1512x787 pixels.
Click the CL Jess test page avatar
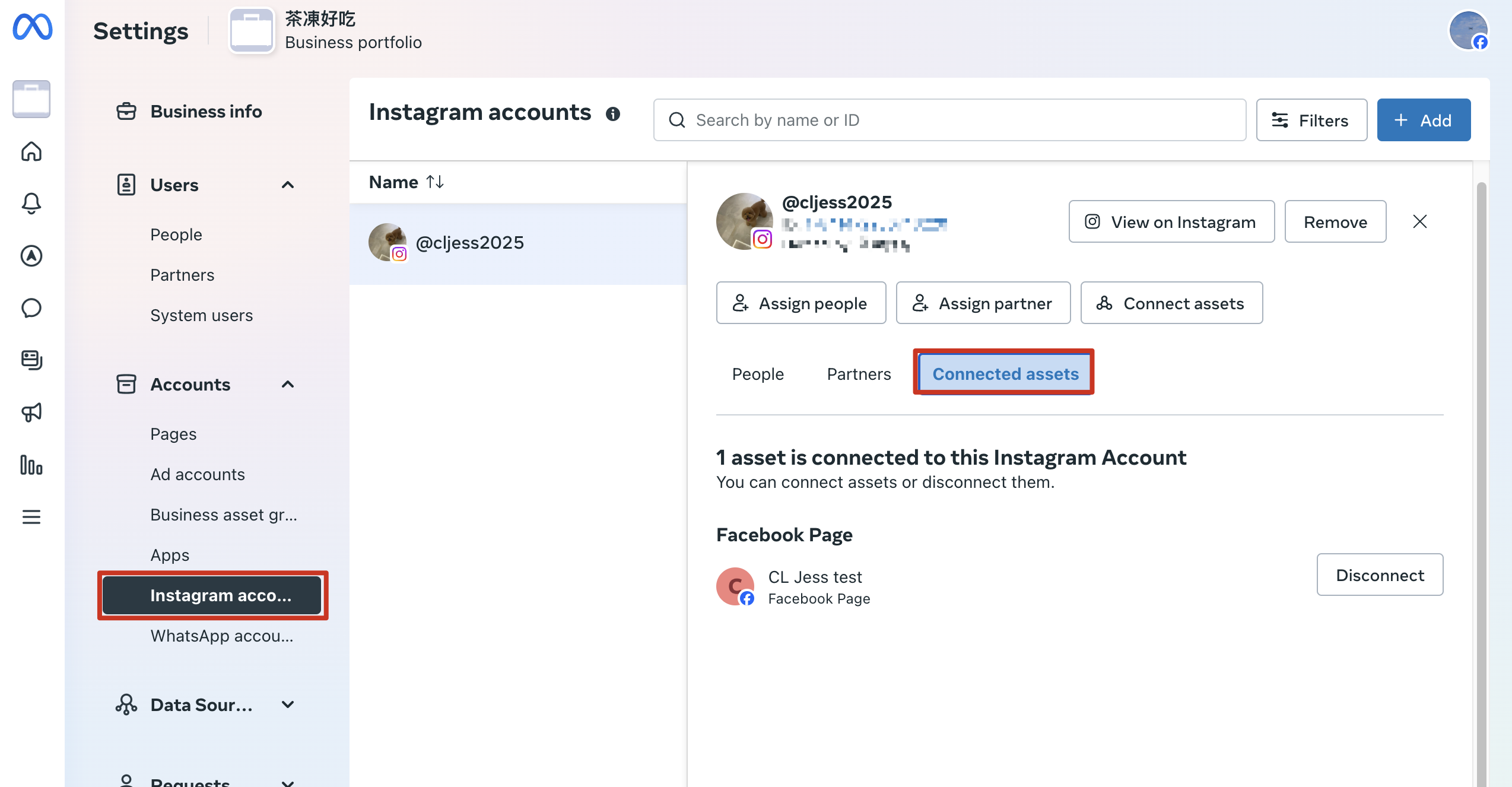click(x=735, y=586)
